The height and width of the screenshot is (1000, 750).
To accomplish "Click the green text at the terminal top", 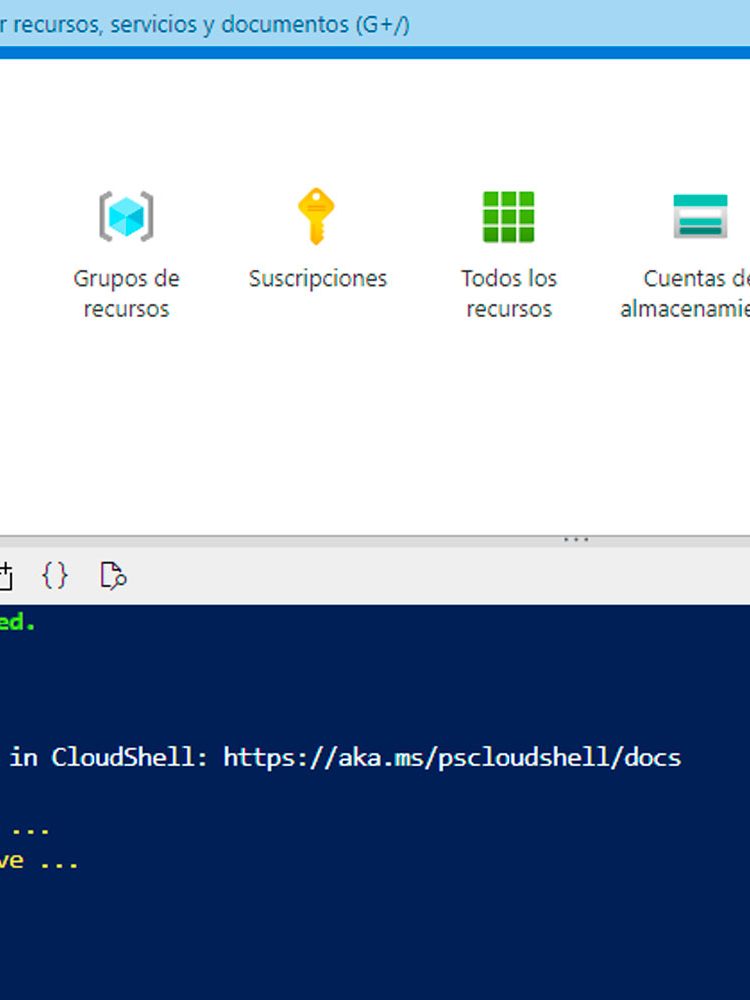I will (x=17, y=622).
